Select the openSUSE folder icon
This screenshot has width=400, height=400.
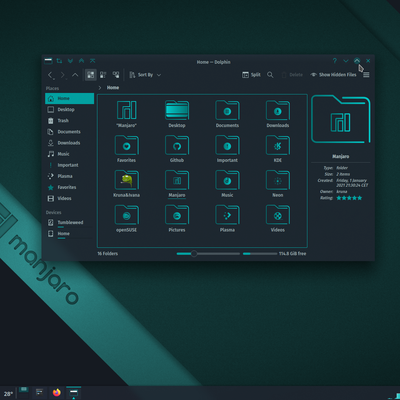coord(126,215)
